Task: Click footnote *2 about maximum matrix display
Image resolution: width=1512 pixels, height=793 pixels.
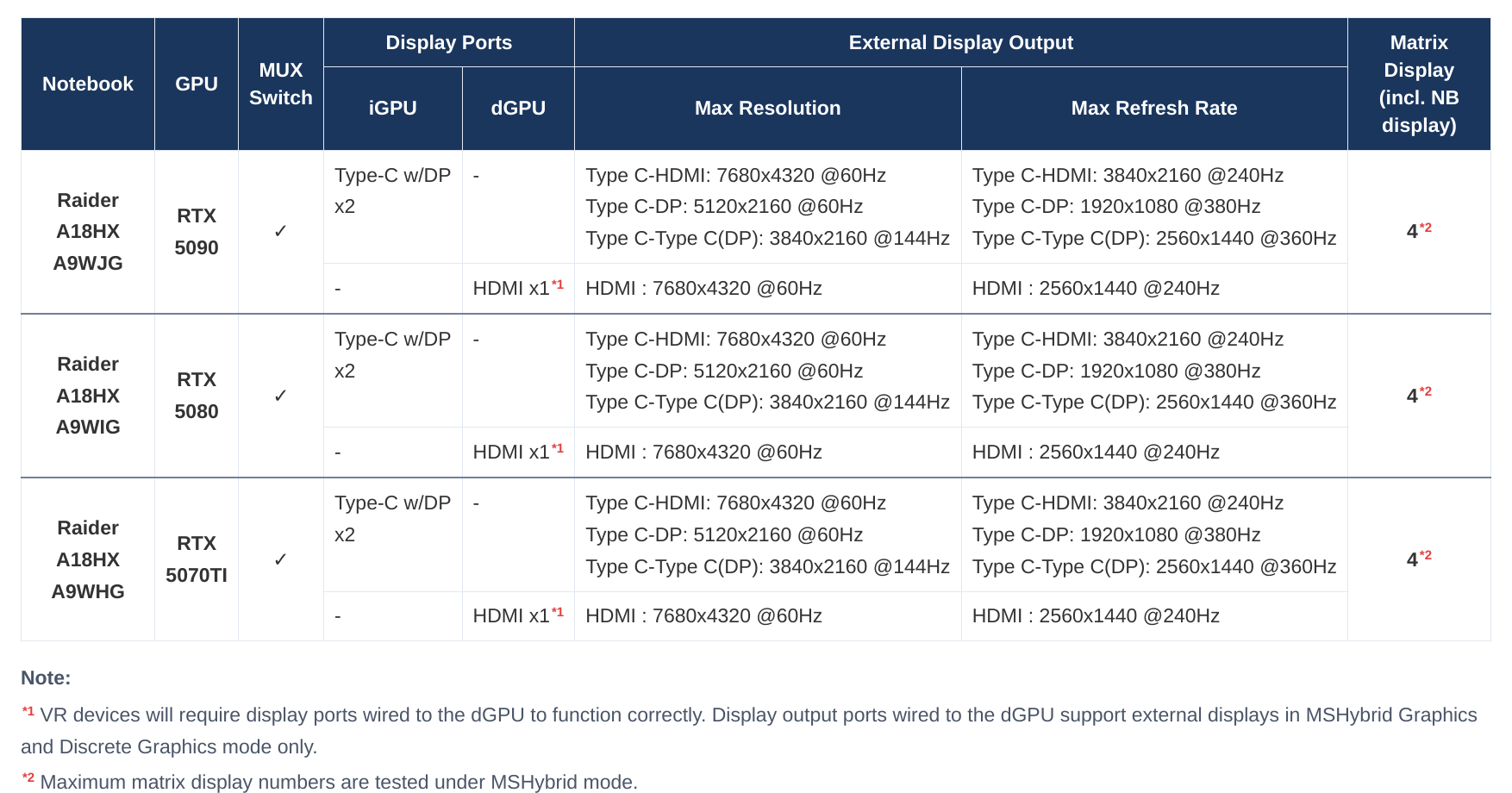Action: (329, 782)
